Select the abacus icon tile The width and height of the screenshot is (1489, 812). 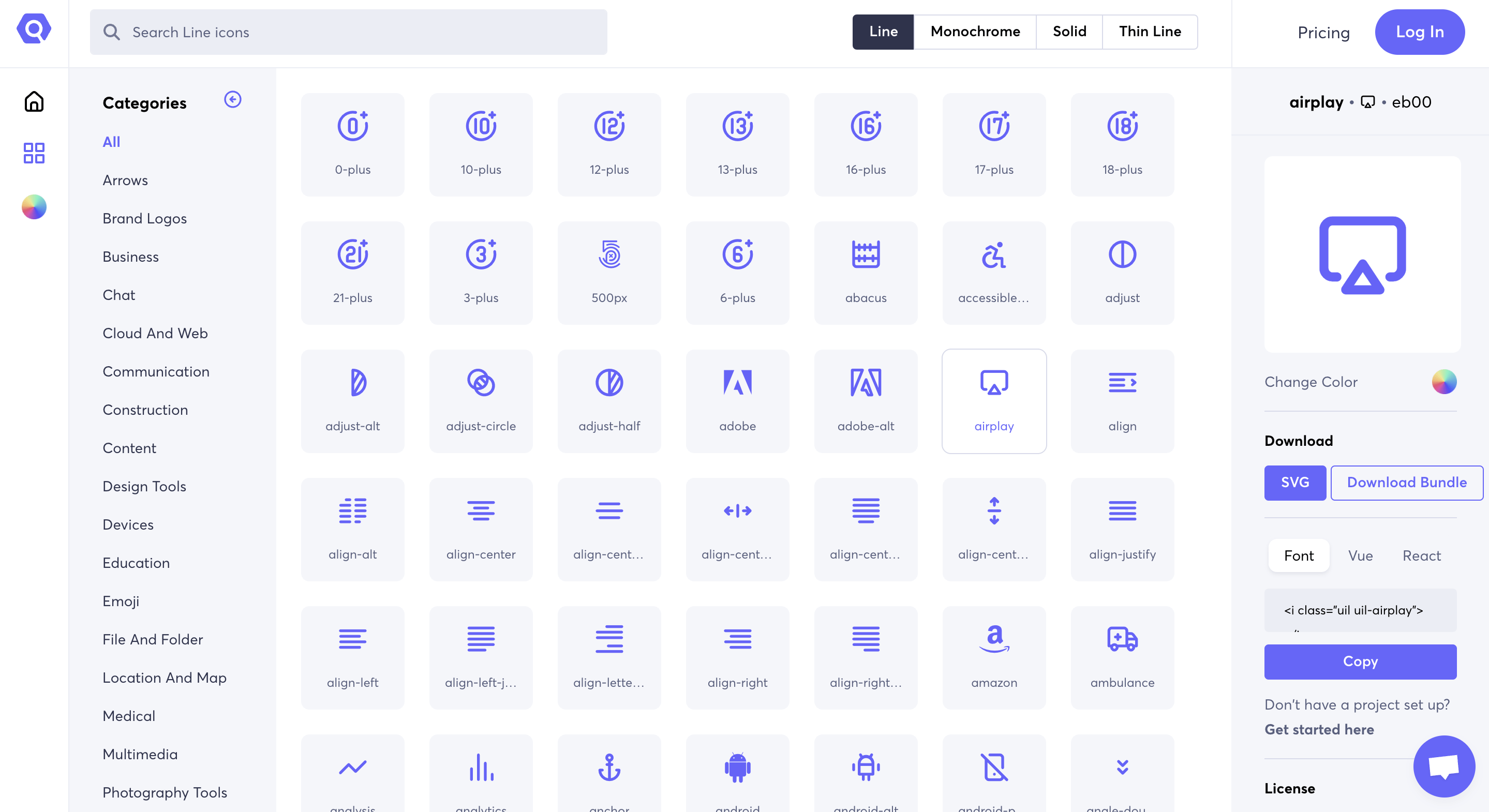pyautogui.click(x=866, y=272)
